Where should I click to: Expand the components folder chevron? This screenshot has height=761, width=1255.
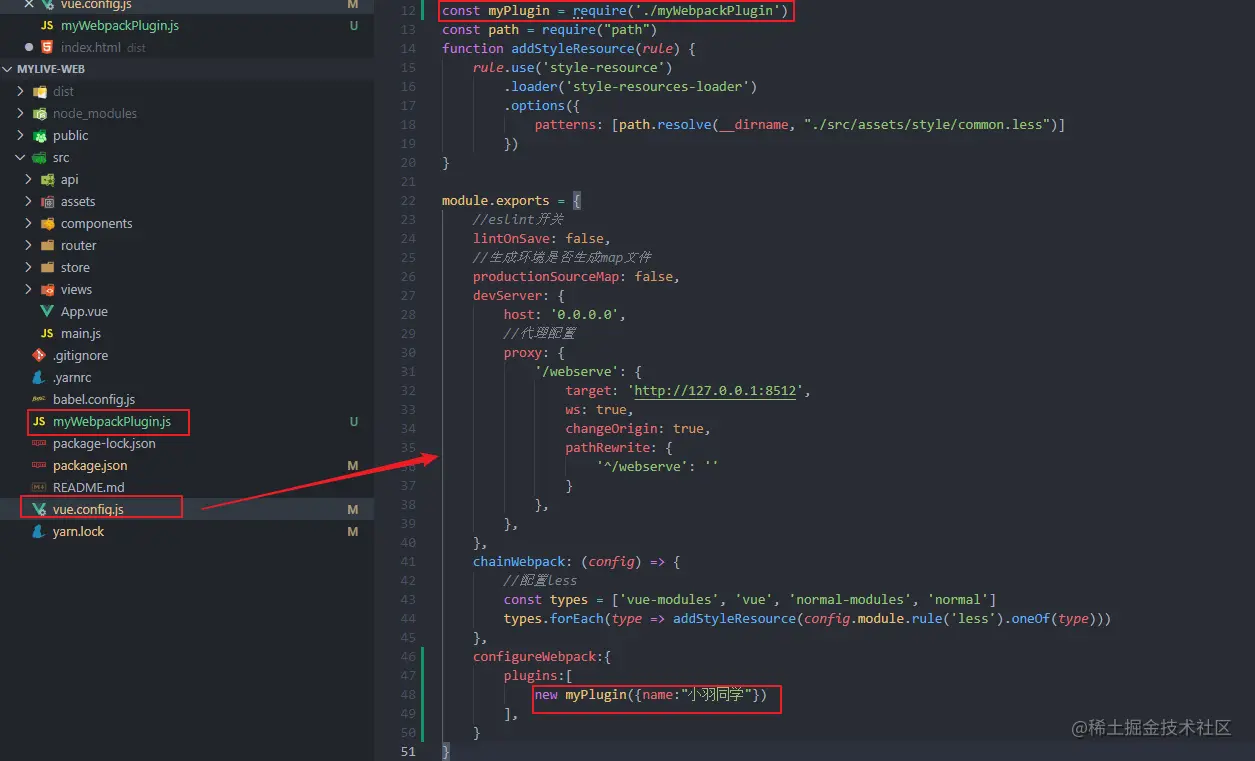(x=28, y=223)
